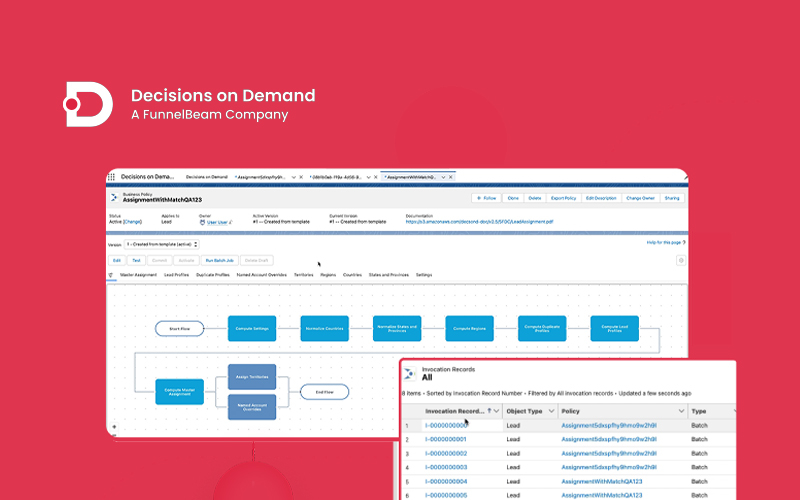Select the Compute Lead Profiles node
Screen dimensions: 800x500
pyautogui.click(x=614, y=329)
